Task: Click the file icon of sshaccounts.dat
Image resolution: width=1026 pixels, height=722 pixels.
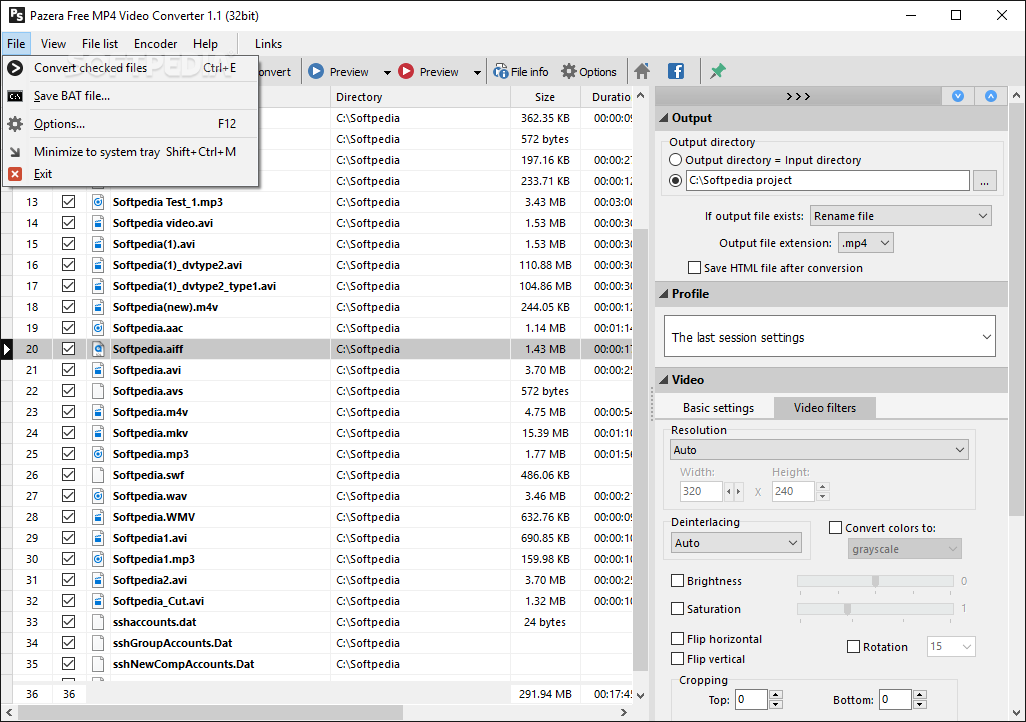Action: point(98,622)
